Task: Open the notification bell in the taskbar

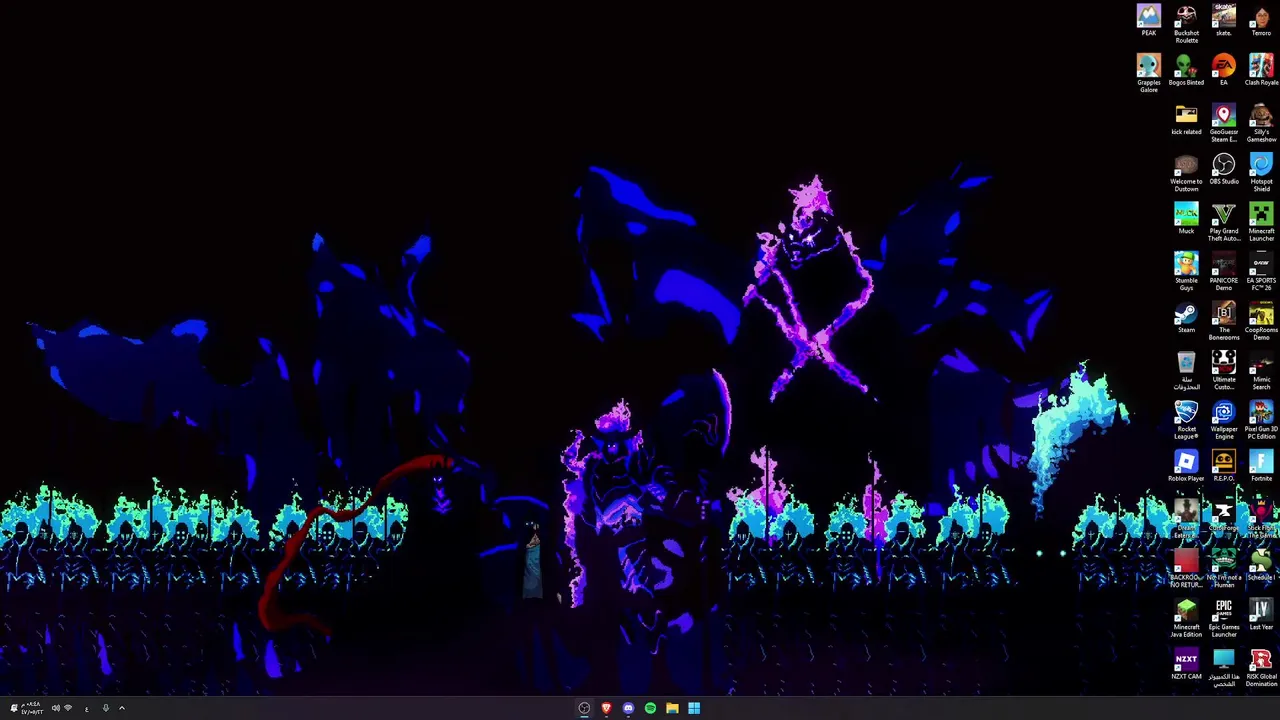Action: 13,708
